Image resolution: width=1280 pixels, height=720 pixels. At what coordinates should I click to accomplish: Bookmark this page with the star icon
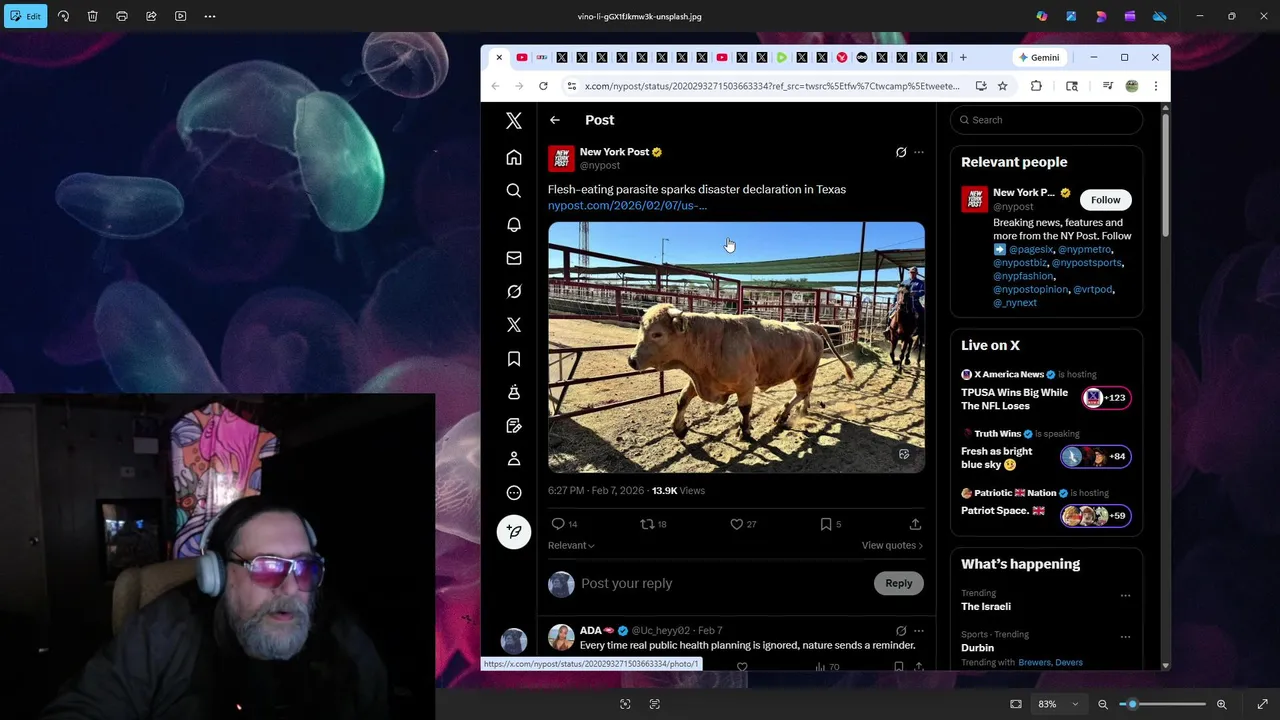[x=1002, y=86]
